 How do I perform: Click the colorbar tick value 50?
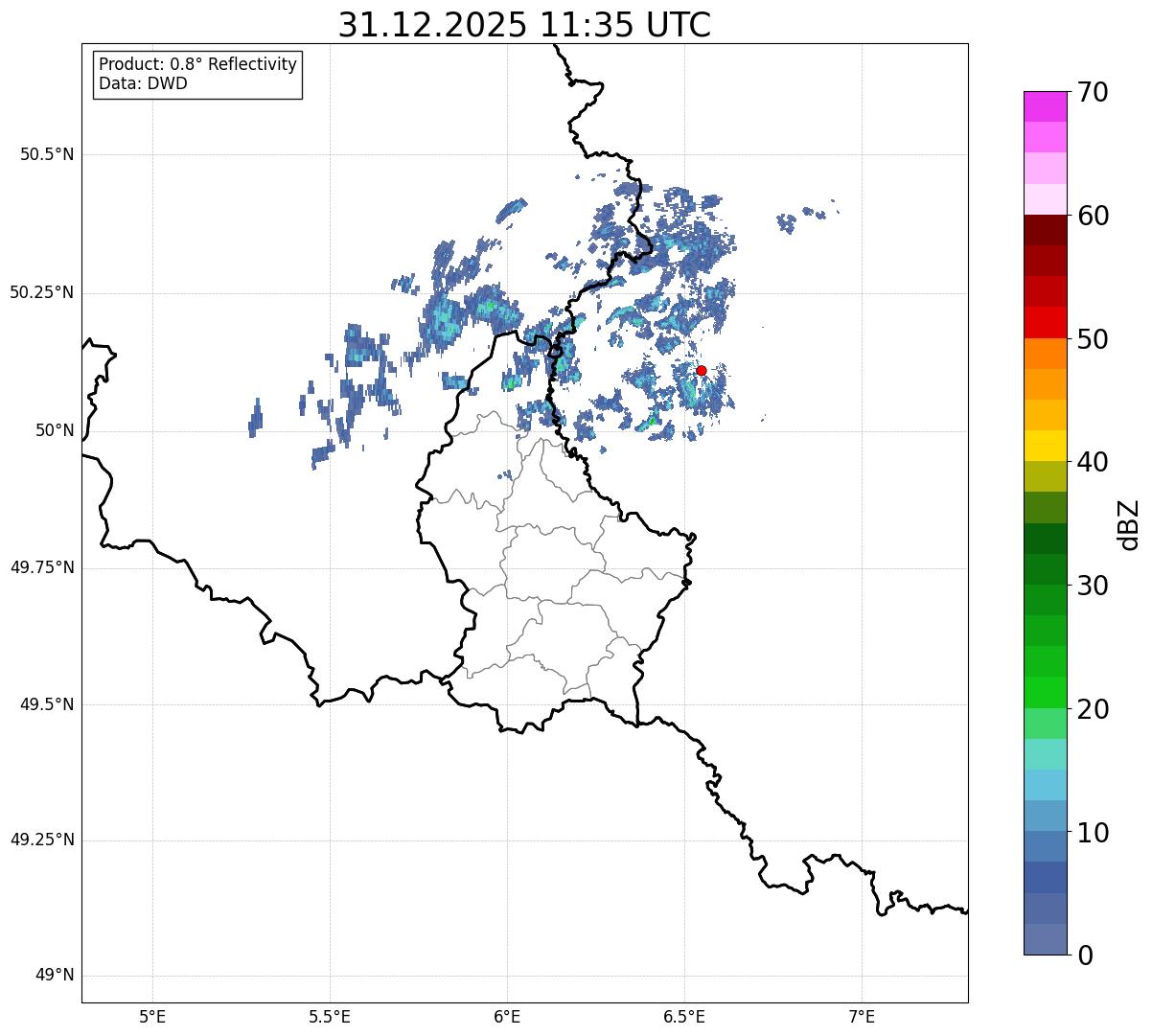(x=1093, y=339)
